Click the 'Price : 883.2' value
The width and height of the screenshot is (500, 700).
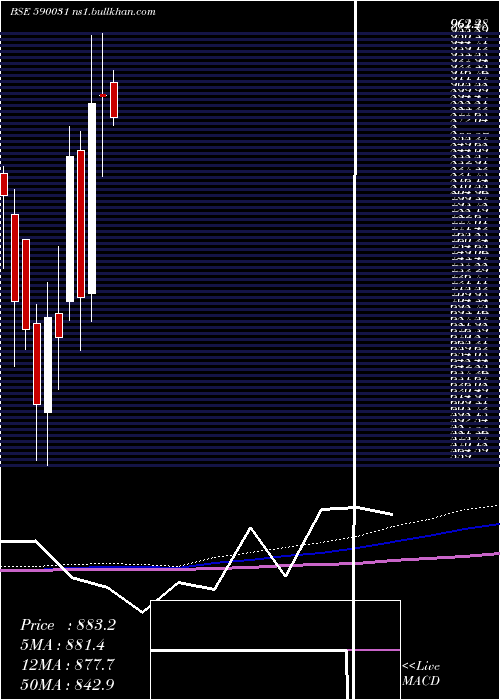pyautogui.click(x=68, y=625)
